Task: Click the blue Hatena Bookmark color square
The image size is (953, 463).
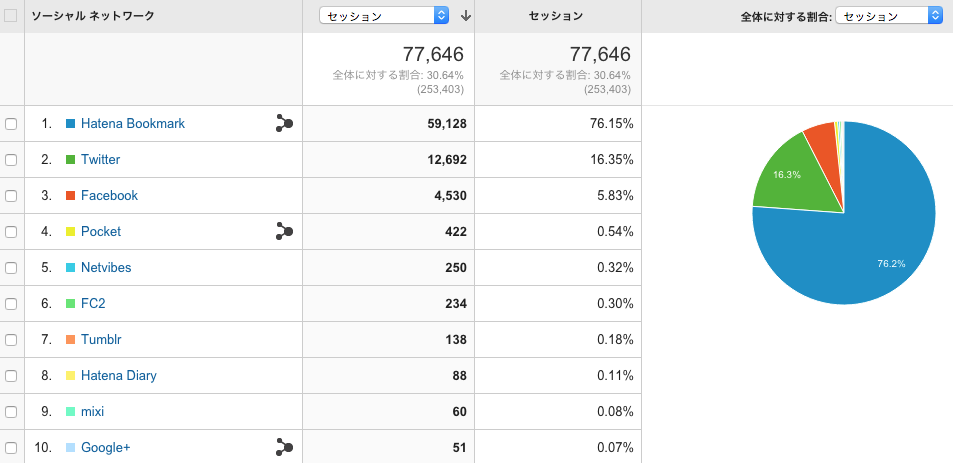Action: 70,123
